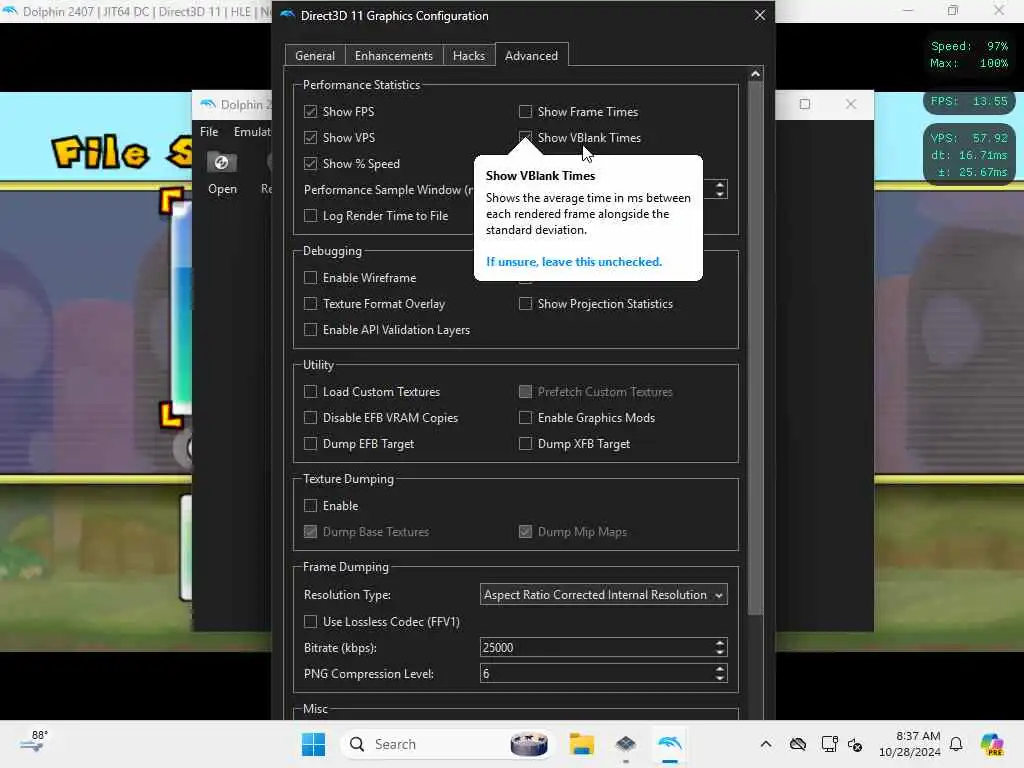Click the dialog scrollbar up arrow
Viewport: 1024px width, 768px height.
pyautogui.click(x=756, y=74)
